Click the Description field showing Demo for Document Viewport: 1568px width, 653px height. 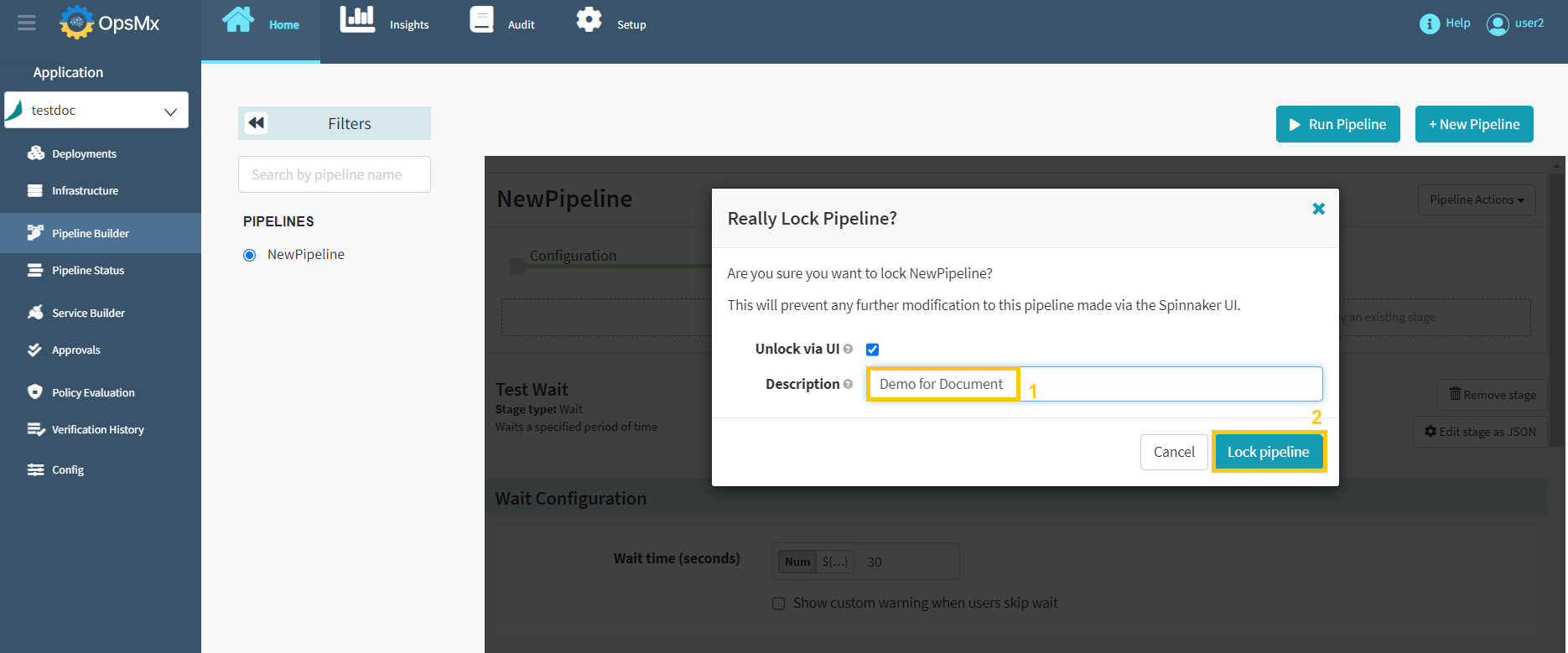pyautogui.click(x=942, y=383)
